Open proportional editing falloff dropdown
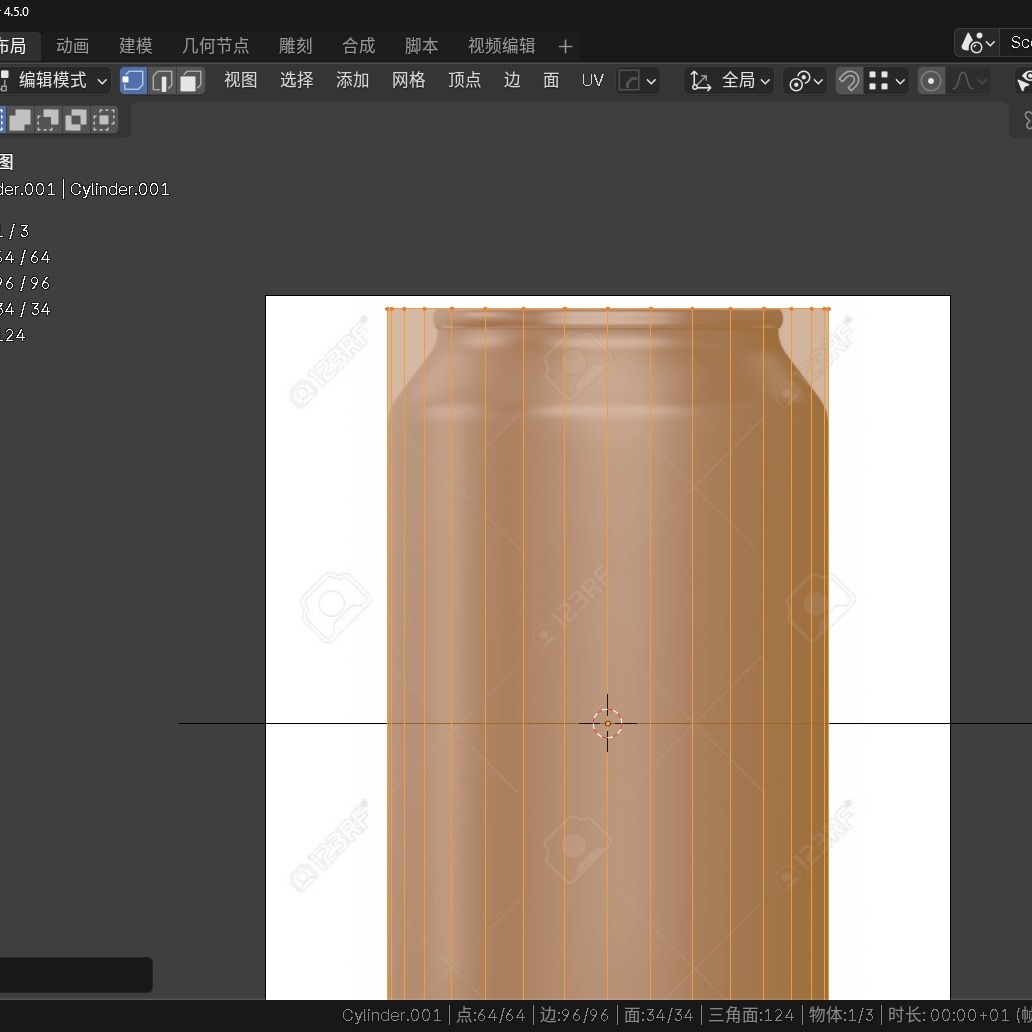This screenshot has height=1032, width=1032. click(x=969, y=81)
